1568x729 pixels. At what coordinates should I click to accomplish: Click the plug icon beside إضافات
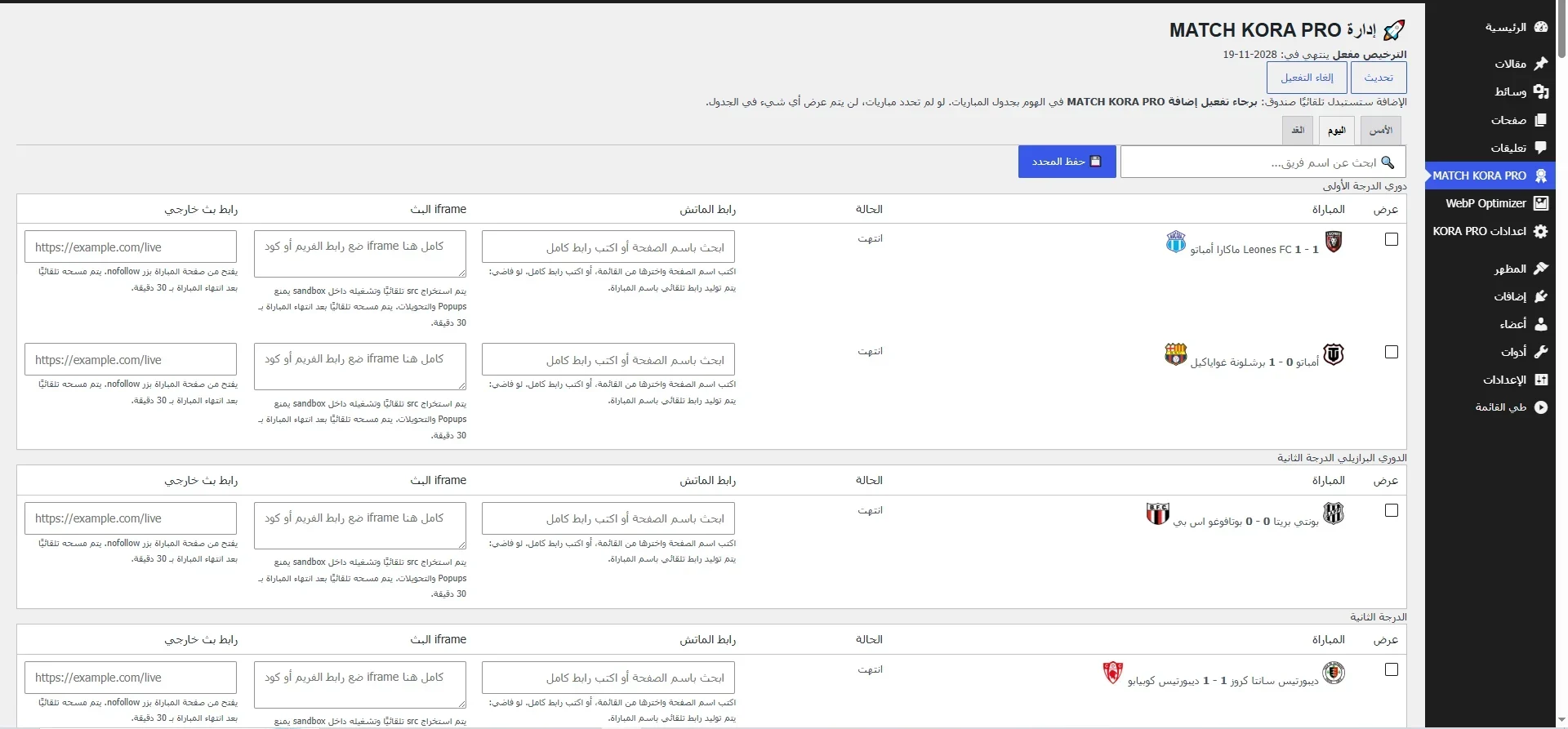pos(1541,296)
